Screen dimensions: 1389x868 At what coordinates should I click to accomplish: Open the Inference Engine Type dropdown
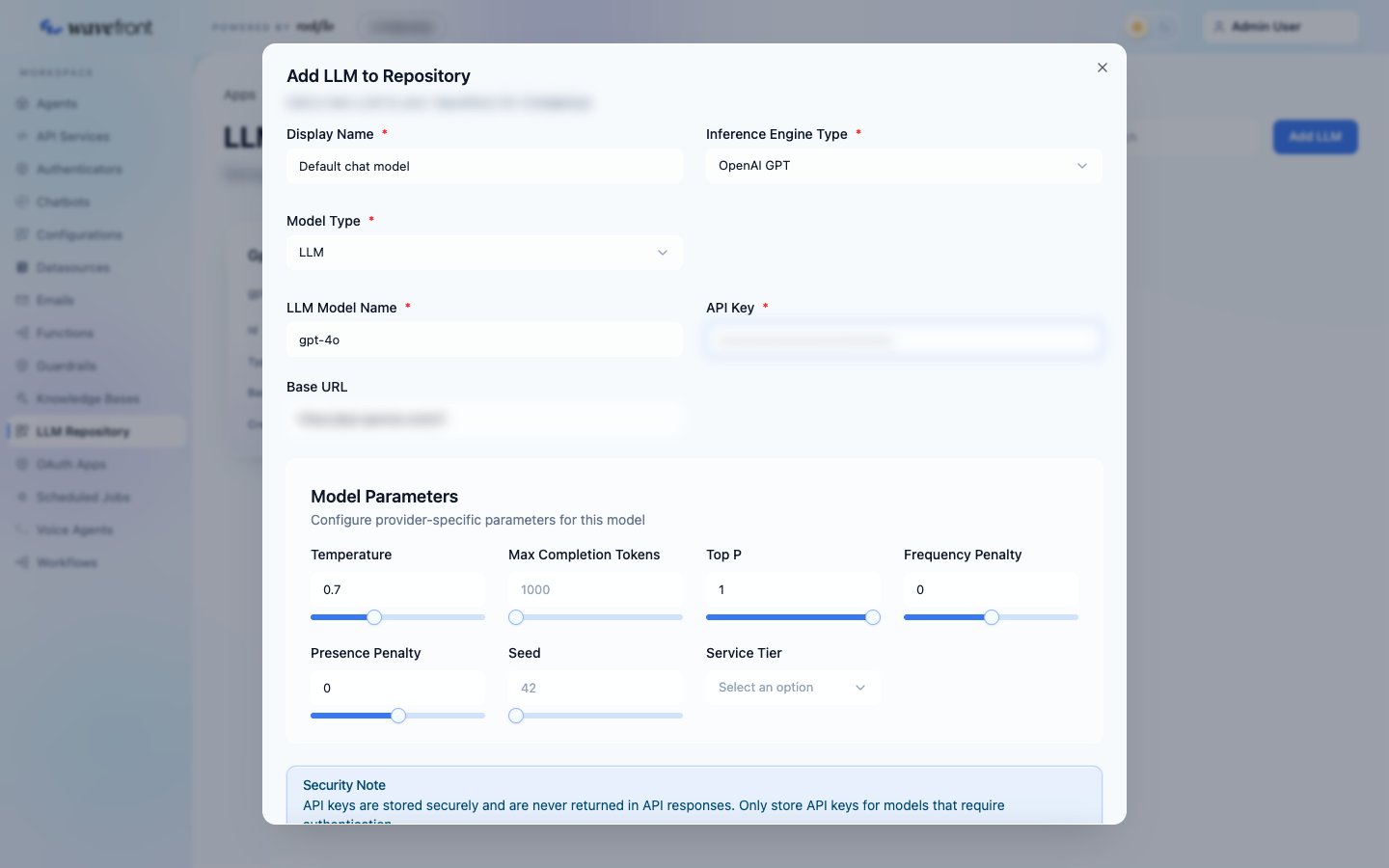904,166
